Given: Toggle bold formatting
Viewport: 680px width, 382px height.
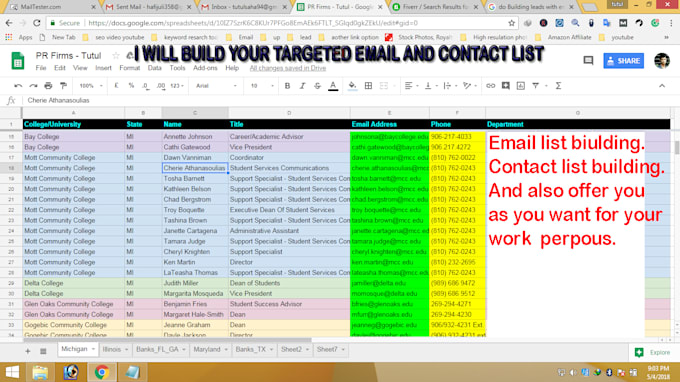Looking at the screenshot, I should pyautogui.click(x=287, y=86).
